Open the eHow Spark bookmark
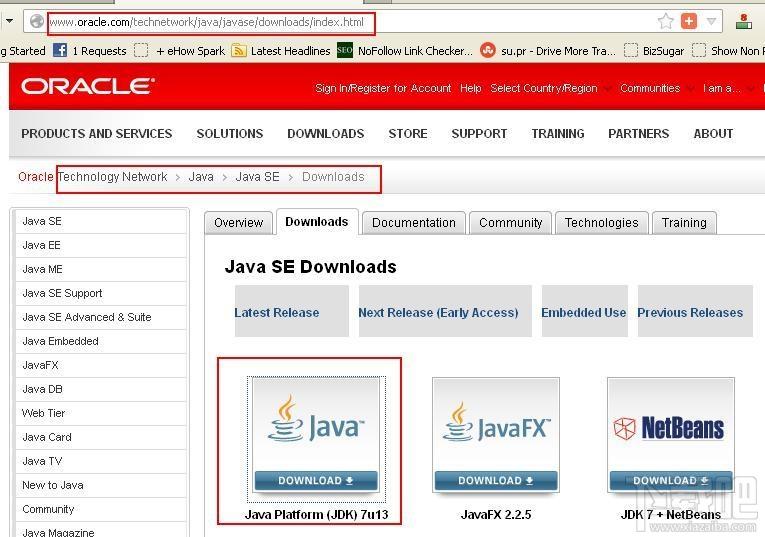The image size is (765, 537). [x=180, y=51]
